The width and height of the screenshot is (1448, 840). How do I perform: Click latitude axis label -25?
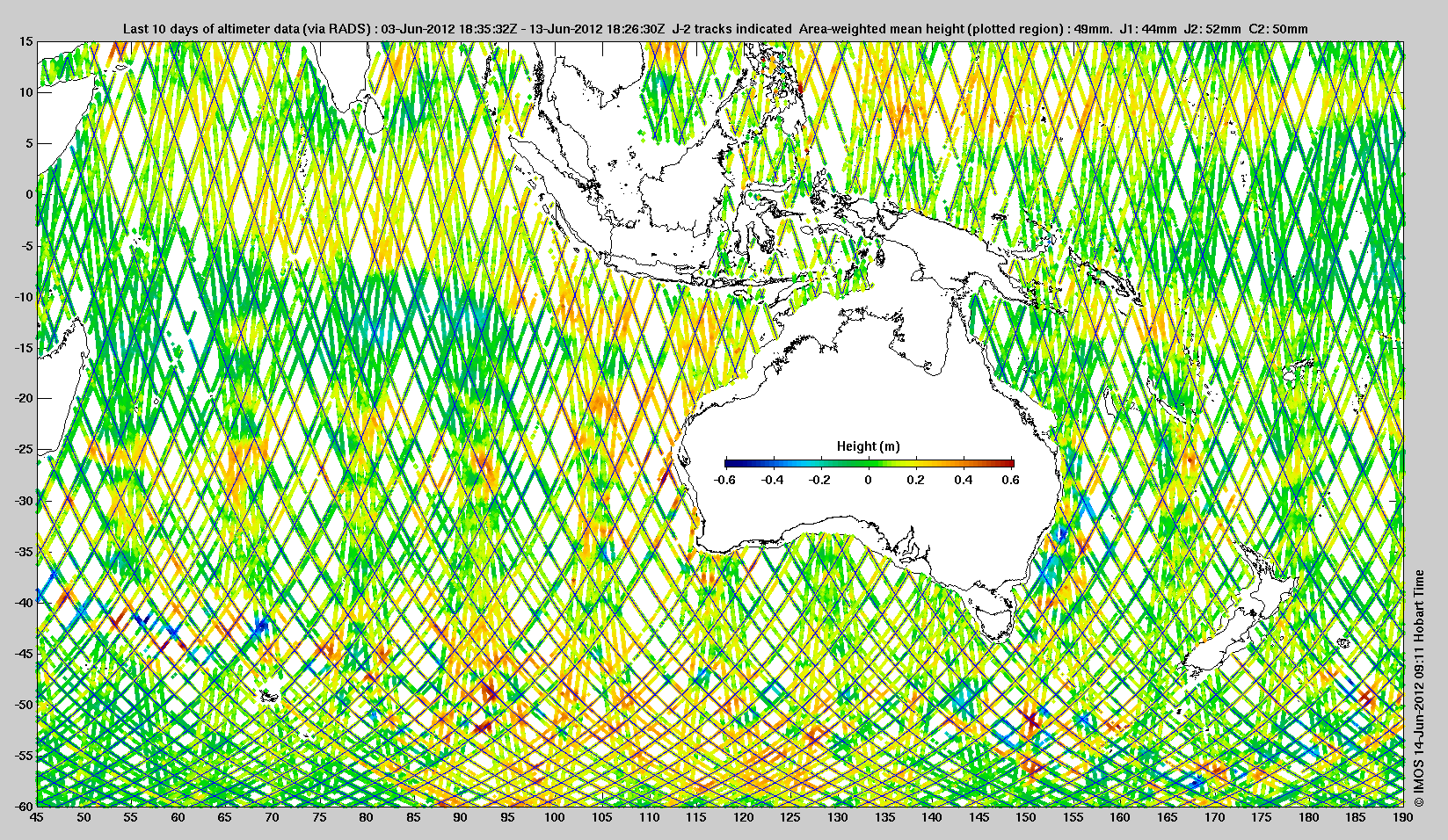(25, 450)
